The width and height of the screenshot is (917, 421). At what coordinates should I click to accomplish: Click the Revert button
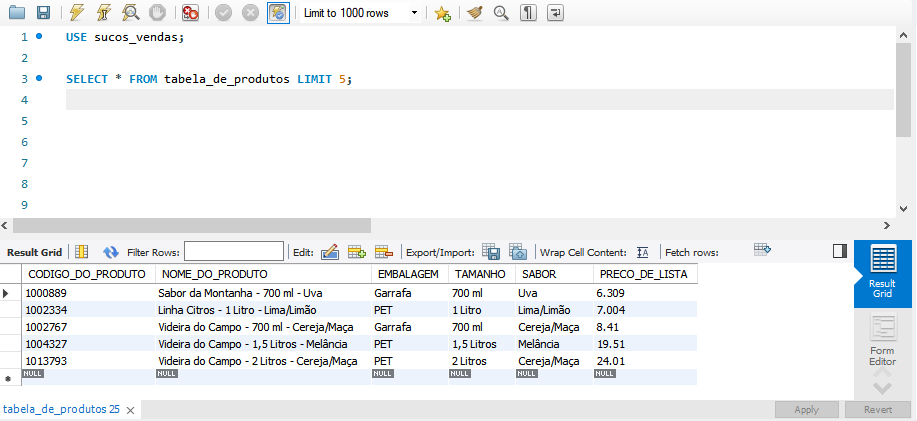878,409
